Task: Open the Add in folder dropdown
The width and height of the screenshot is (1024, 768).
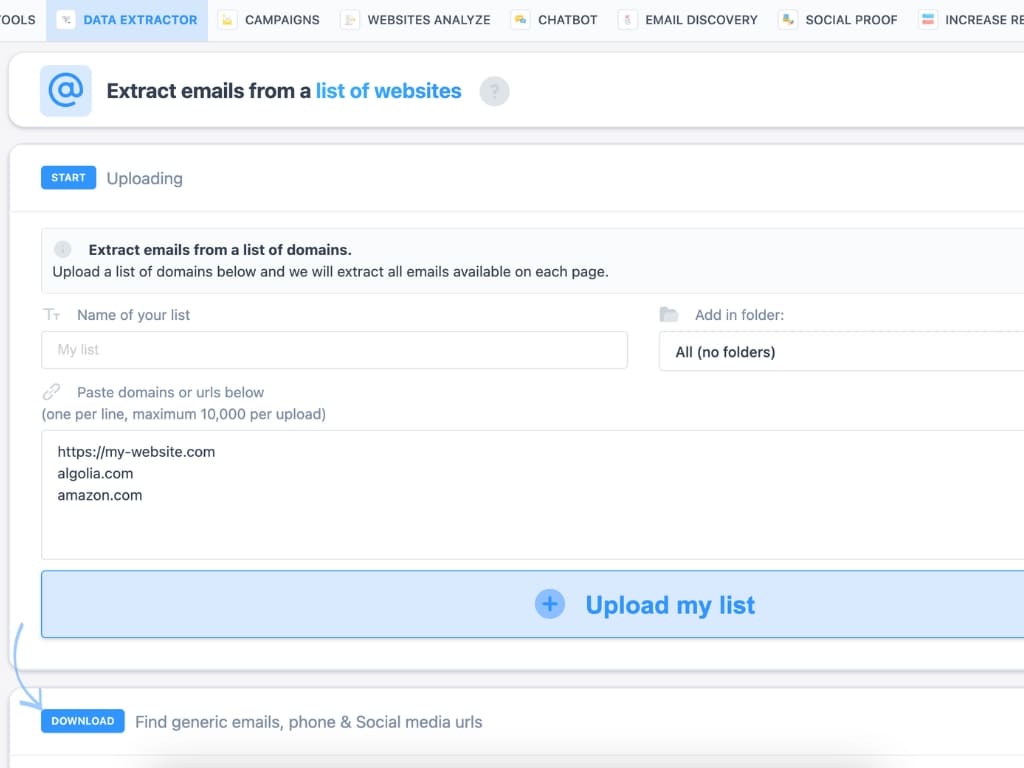Action: click(x=840, y=352)
